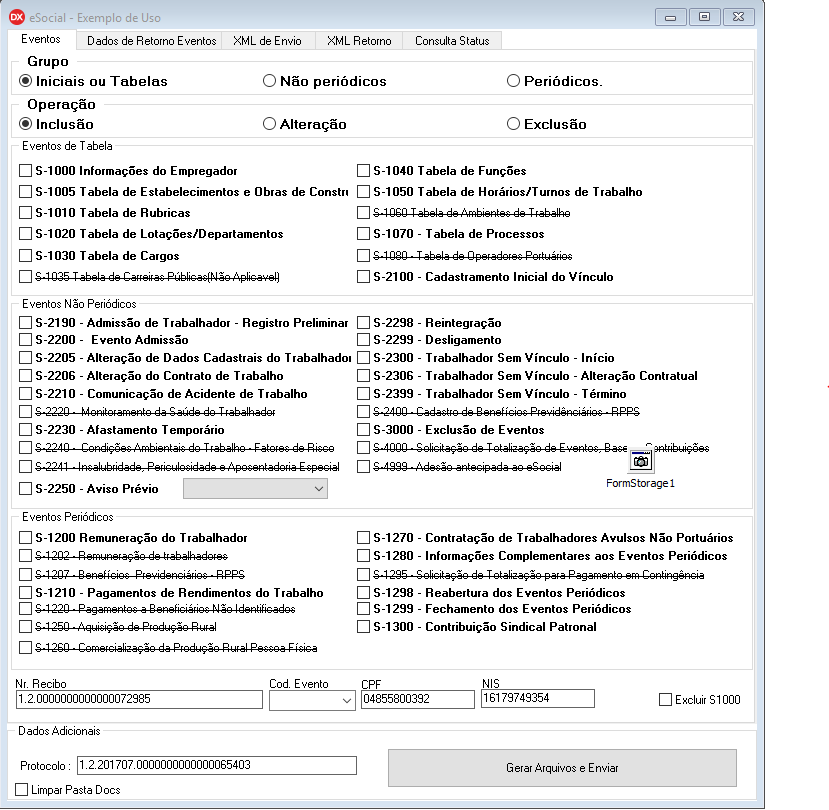
Task: Enable the Excluir S1000 checkbox
Action: (665, 699)
